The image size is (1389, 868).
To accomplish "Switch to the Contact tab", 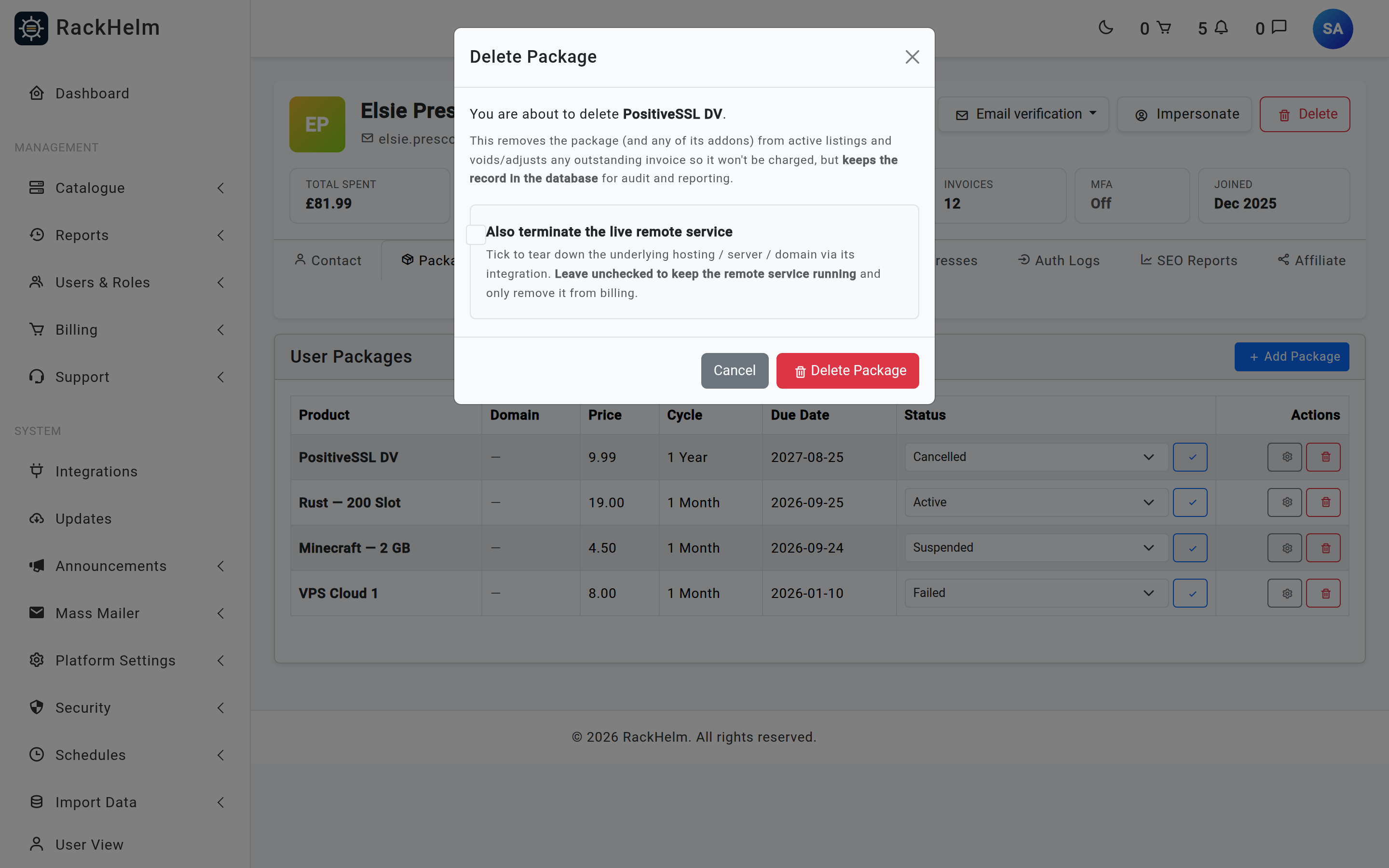I will click(328, 260).
